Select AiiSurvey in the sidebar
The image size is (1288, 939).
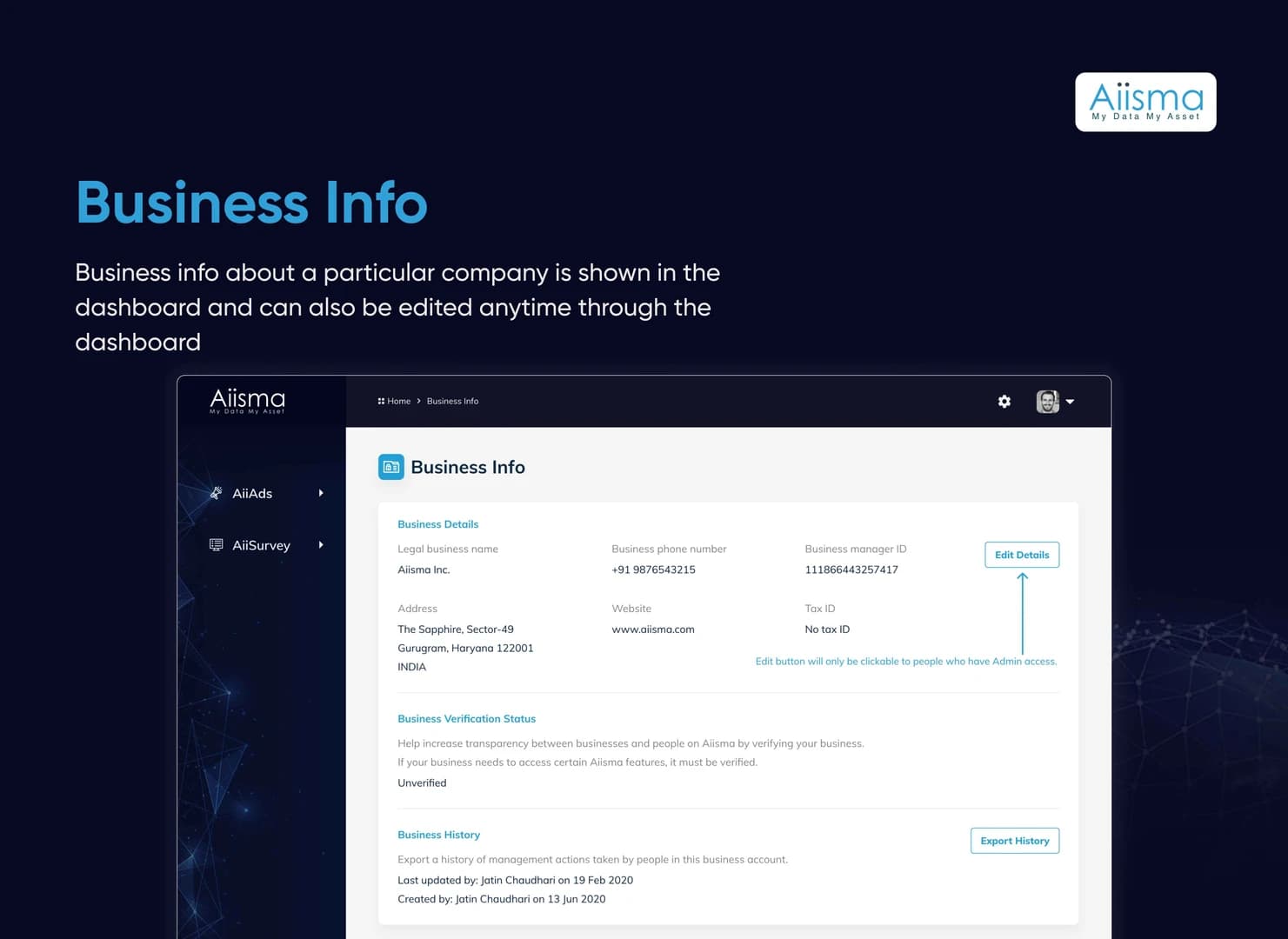tap(261, 545)
